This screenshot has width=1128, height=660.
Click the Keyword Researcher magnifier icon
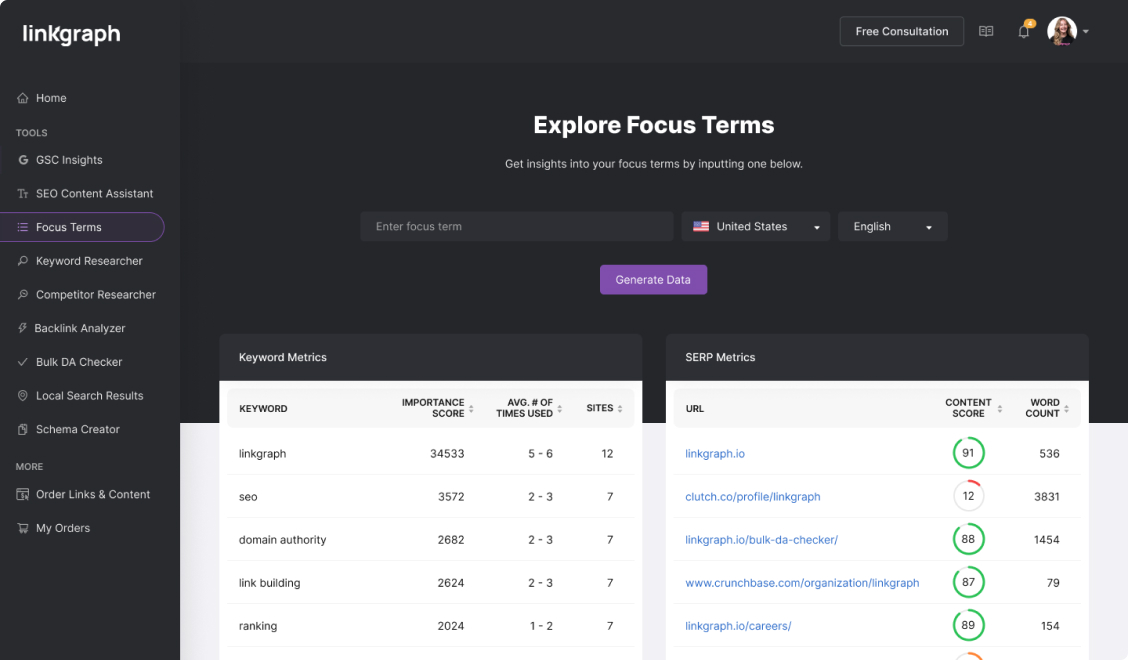22,261
